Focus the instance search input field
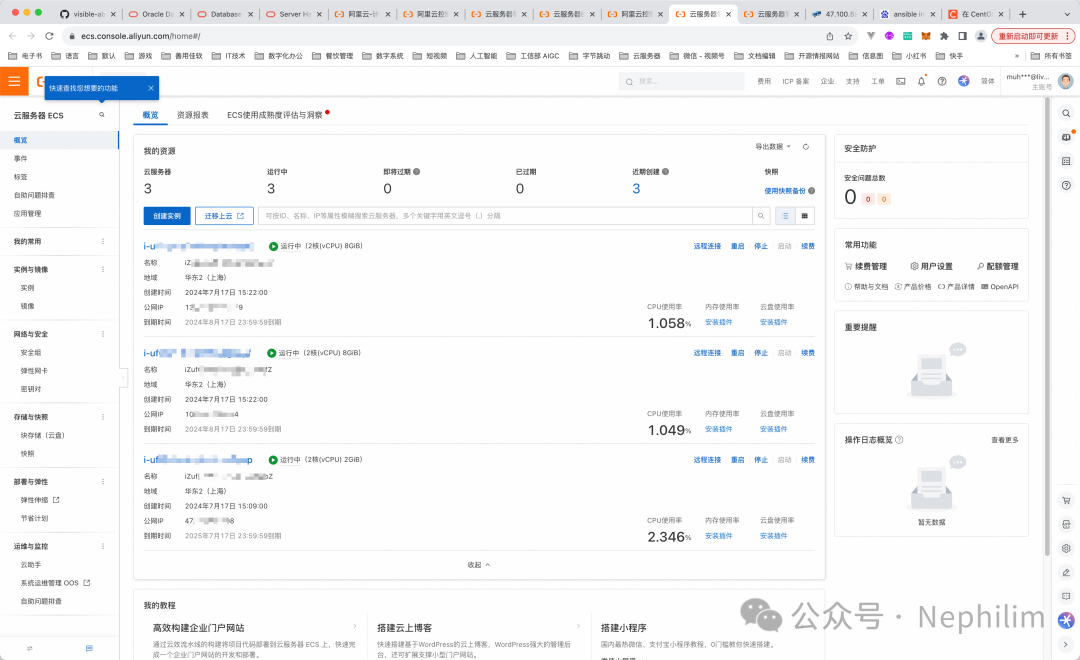 pyautogui.click(x=505, y=216)
